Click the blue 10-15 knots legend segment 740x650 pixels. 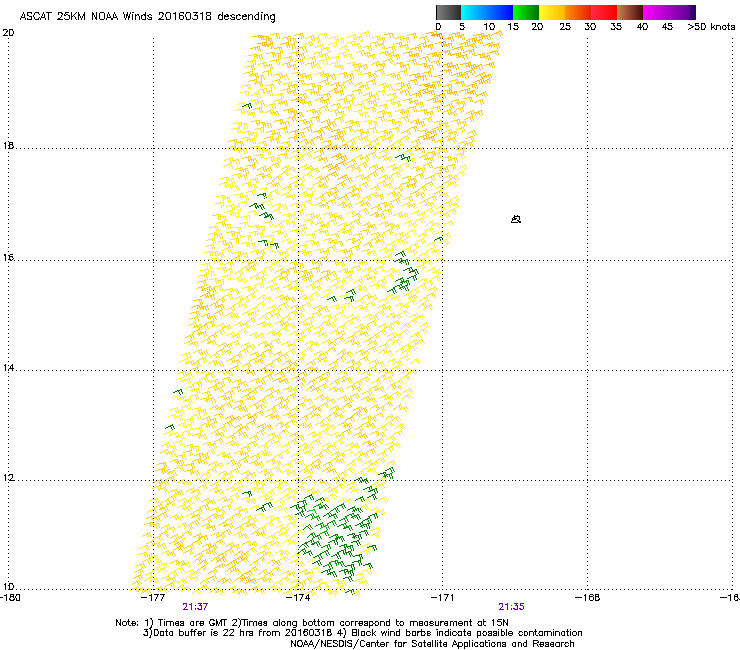click(500, 12)
